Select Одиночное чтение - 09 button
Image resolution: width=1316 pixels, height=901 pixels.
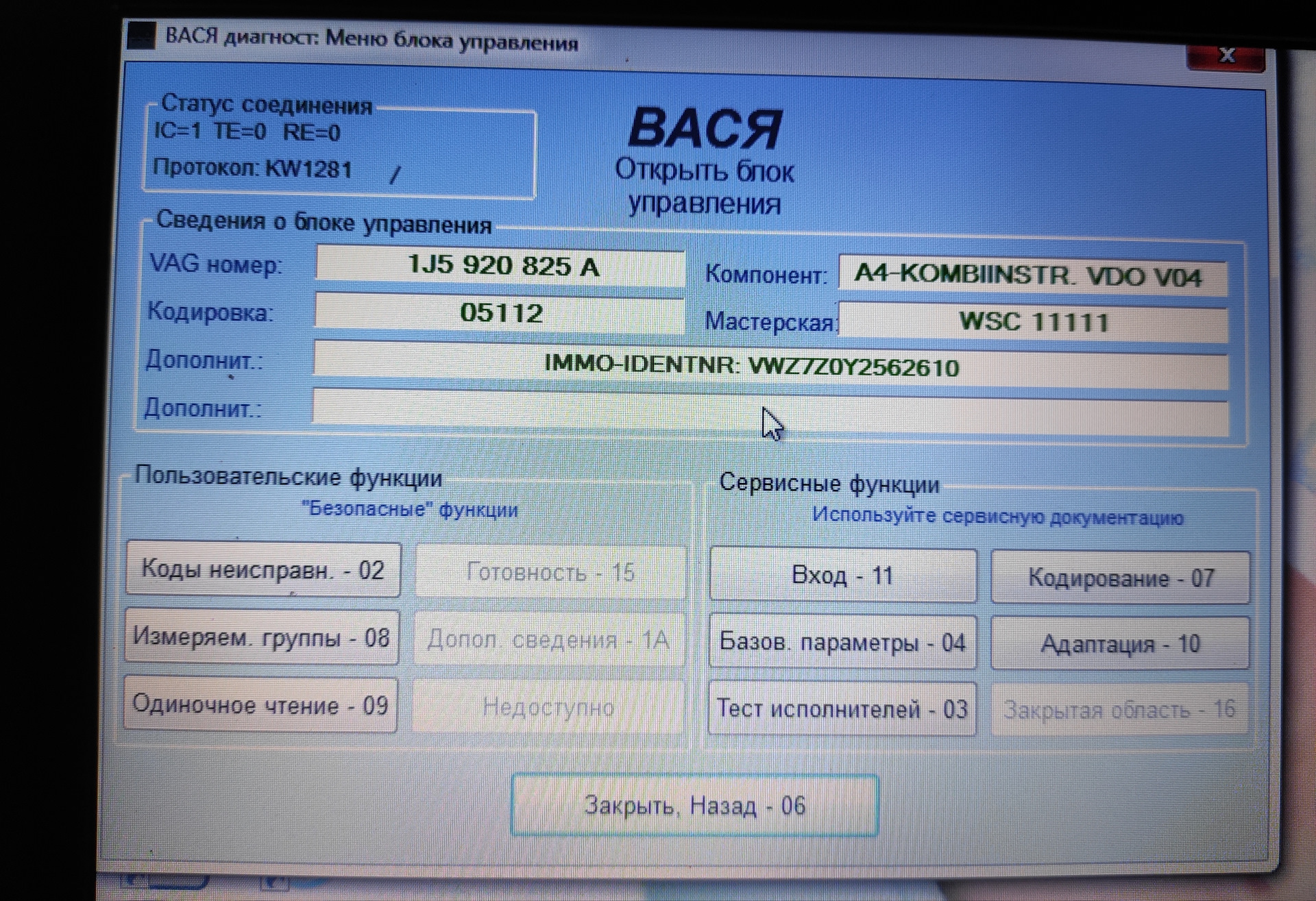click(x=260, y=705)
